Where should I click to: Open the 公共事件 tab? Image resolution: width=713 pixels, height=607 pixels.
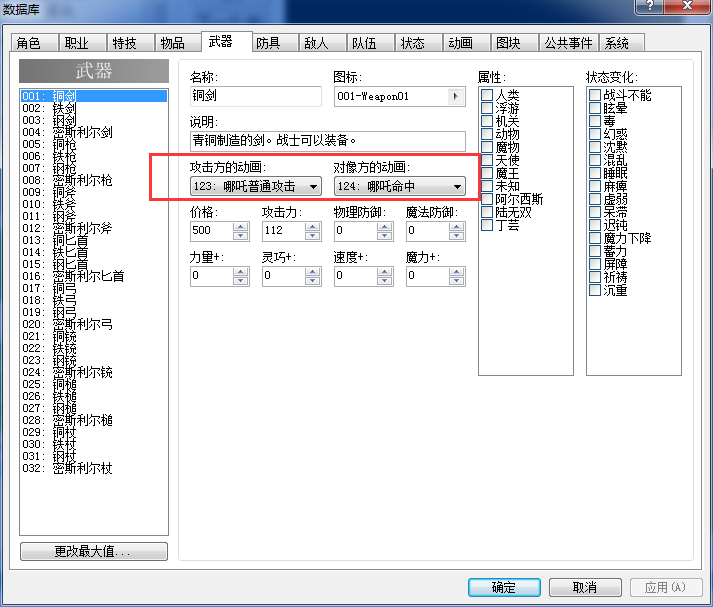[569, 43]
